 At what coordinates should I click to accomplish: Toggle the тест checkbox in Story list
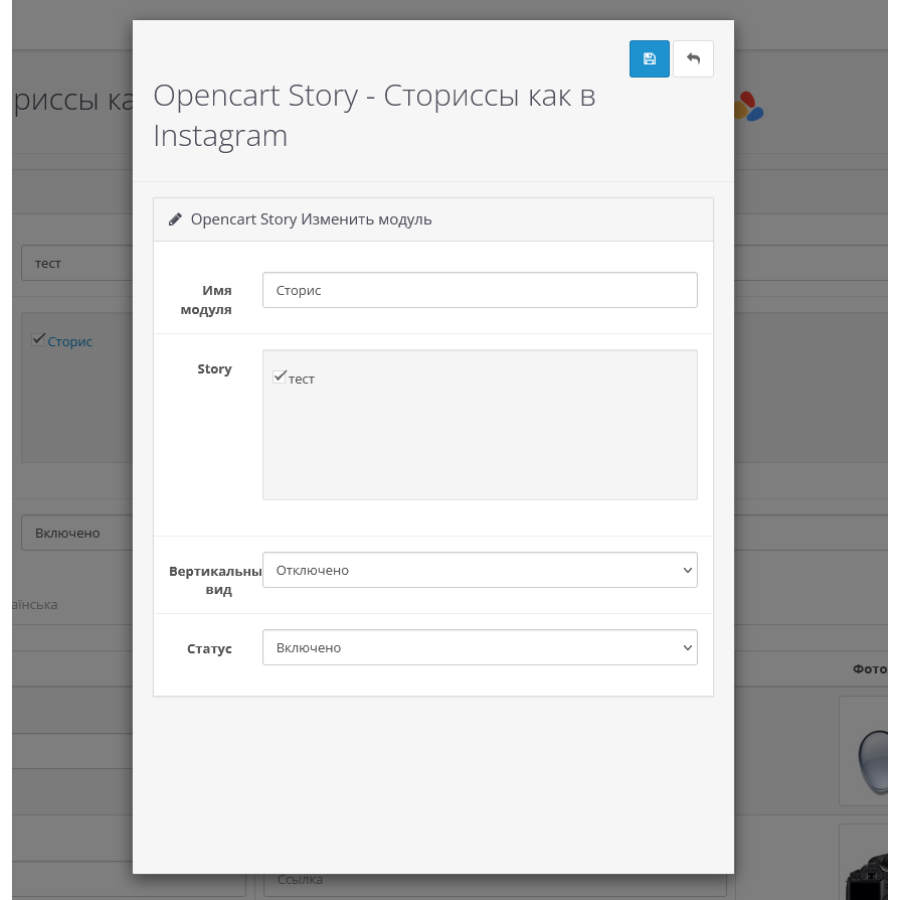(x=280, y=377)
